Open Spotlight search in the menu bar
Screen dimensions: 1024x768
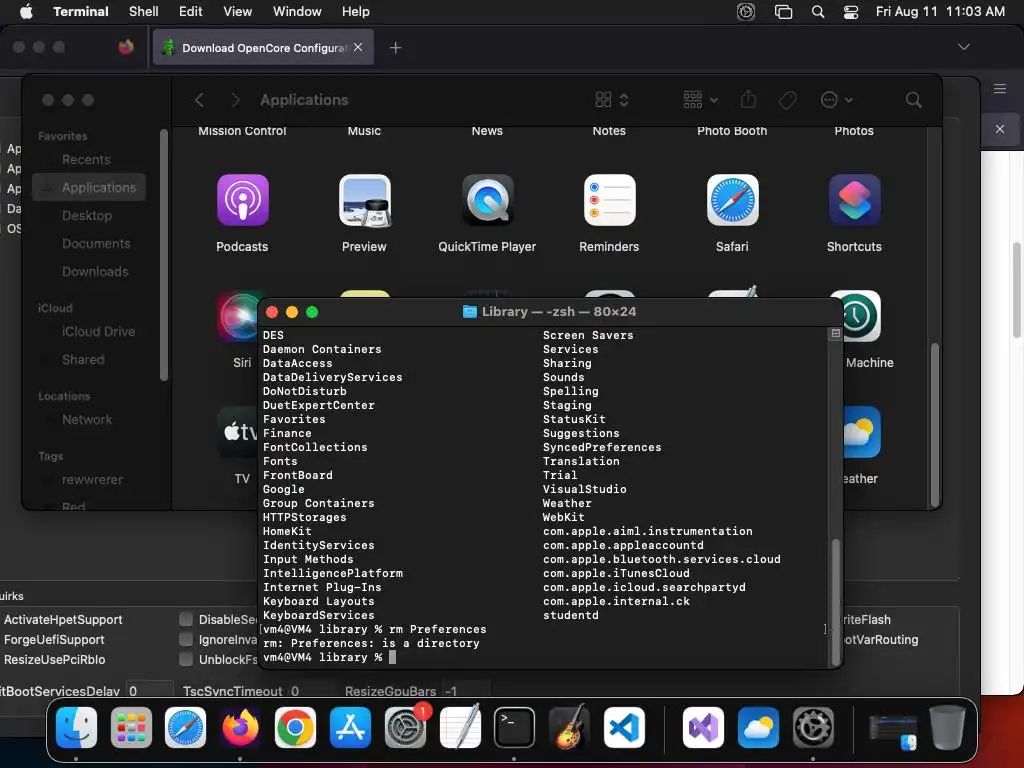point(818,12)
